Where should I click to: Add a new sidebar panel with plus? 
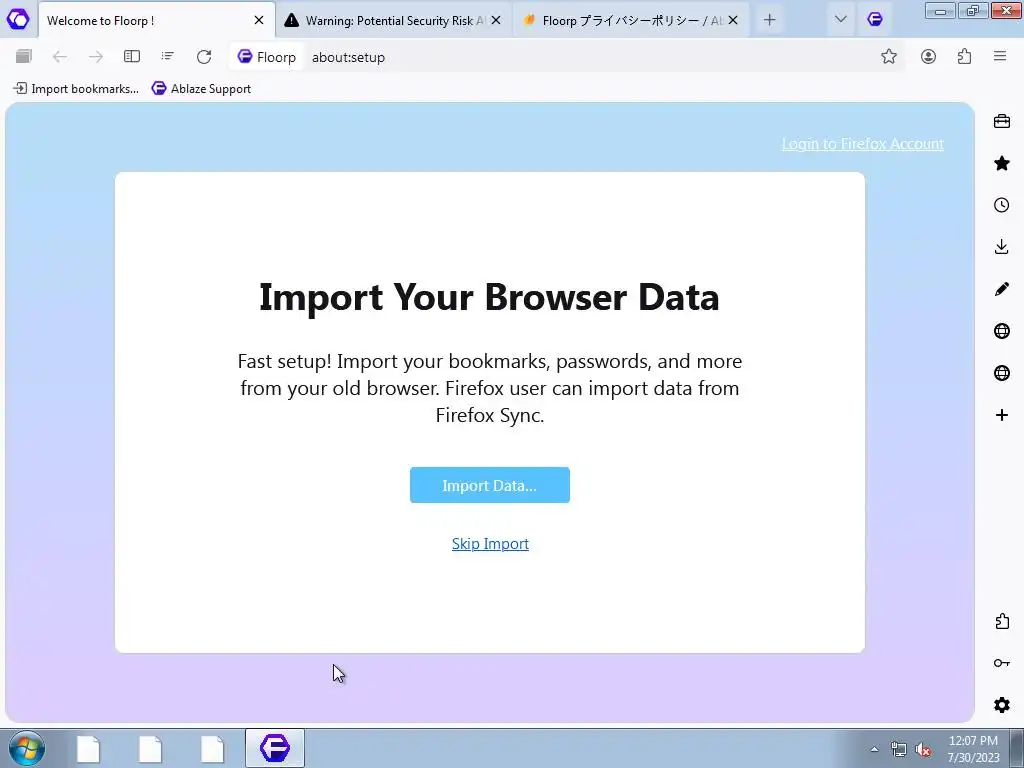(x=1002, y=415)
